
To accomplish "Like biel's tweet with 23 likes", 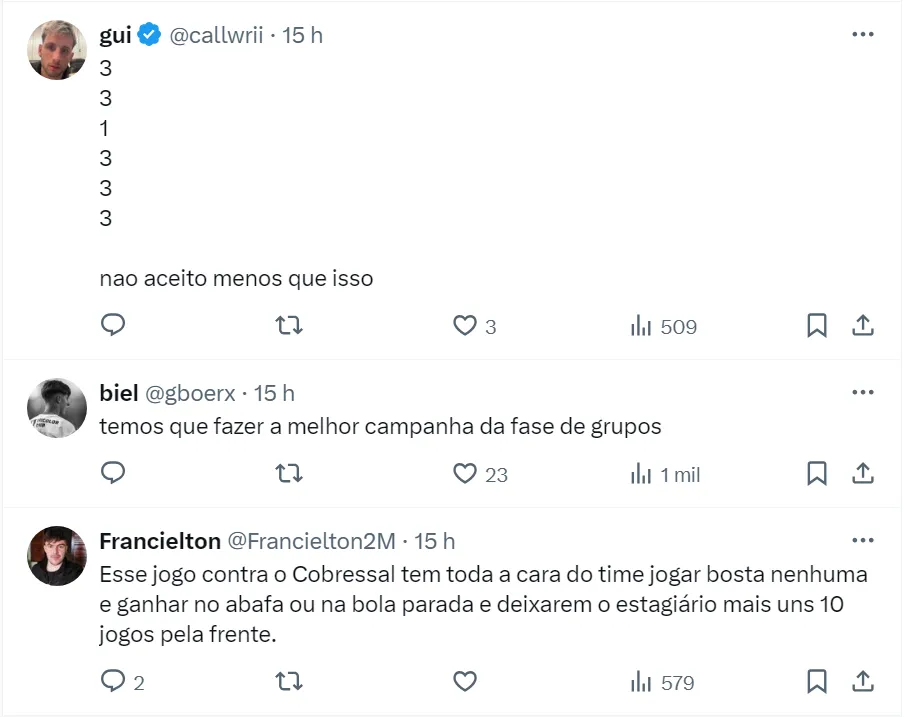I will (x=465, y=473).
